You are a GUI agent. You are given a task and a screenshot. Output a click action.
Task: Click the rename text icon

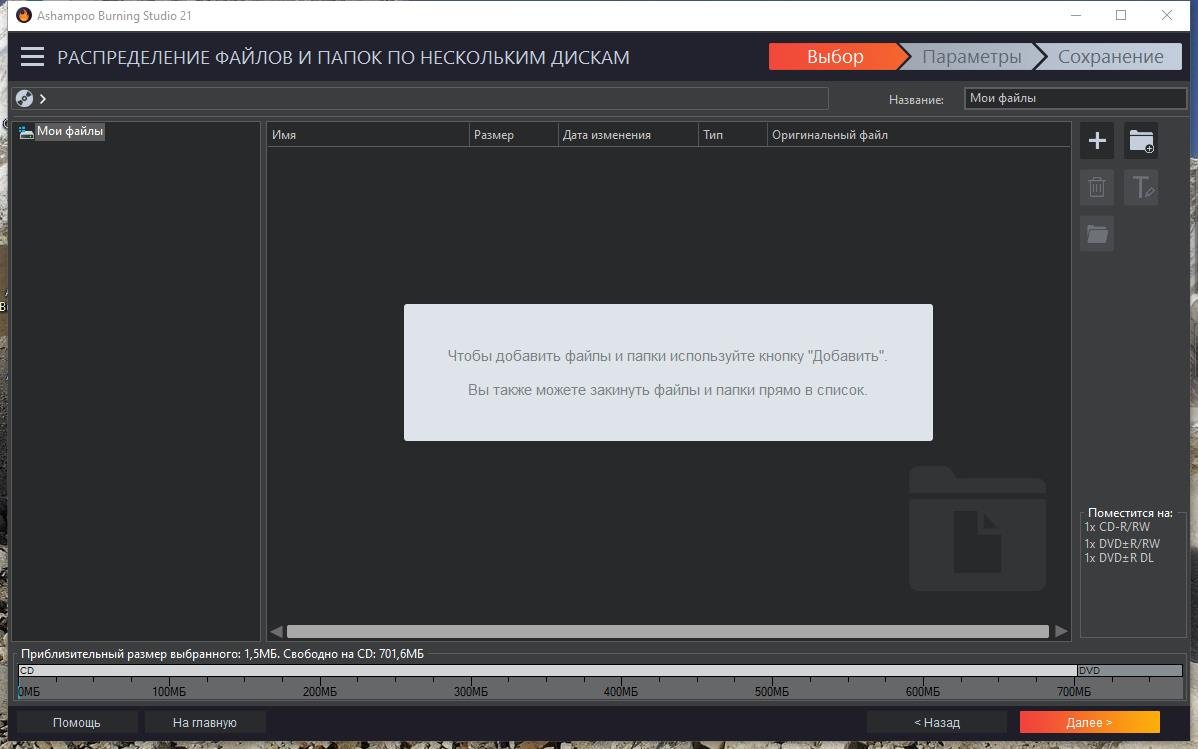(x=1141, y=187)
